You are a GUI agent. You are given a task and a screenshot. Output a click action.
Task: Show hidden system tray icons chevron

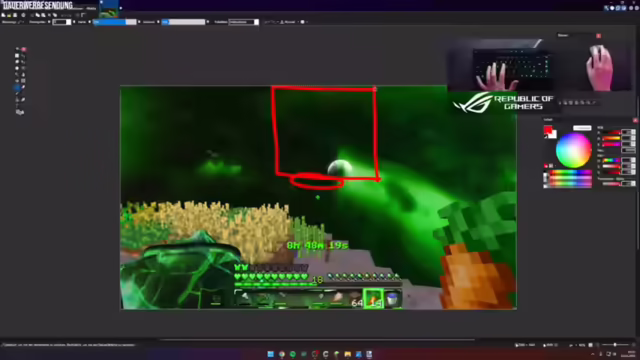pyautogui.click(x=593, y=354)
